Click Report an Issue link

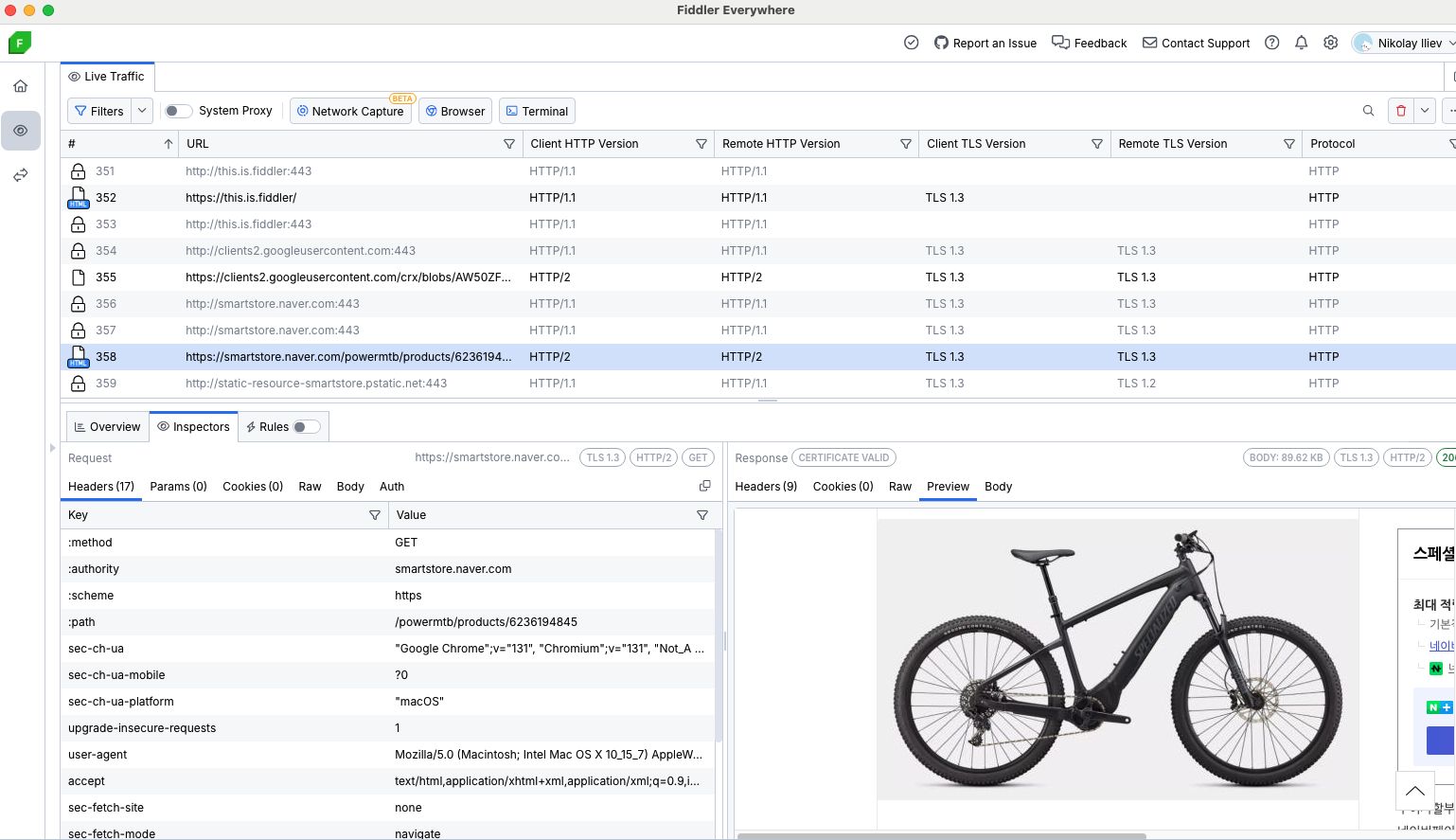coord(985,43)
